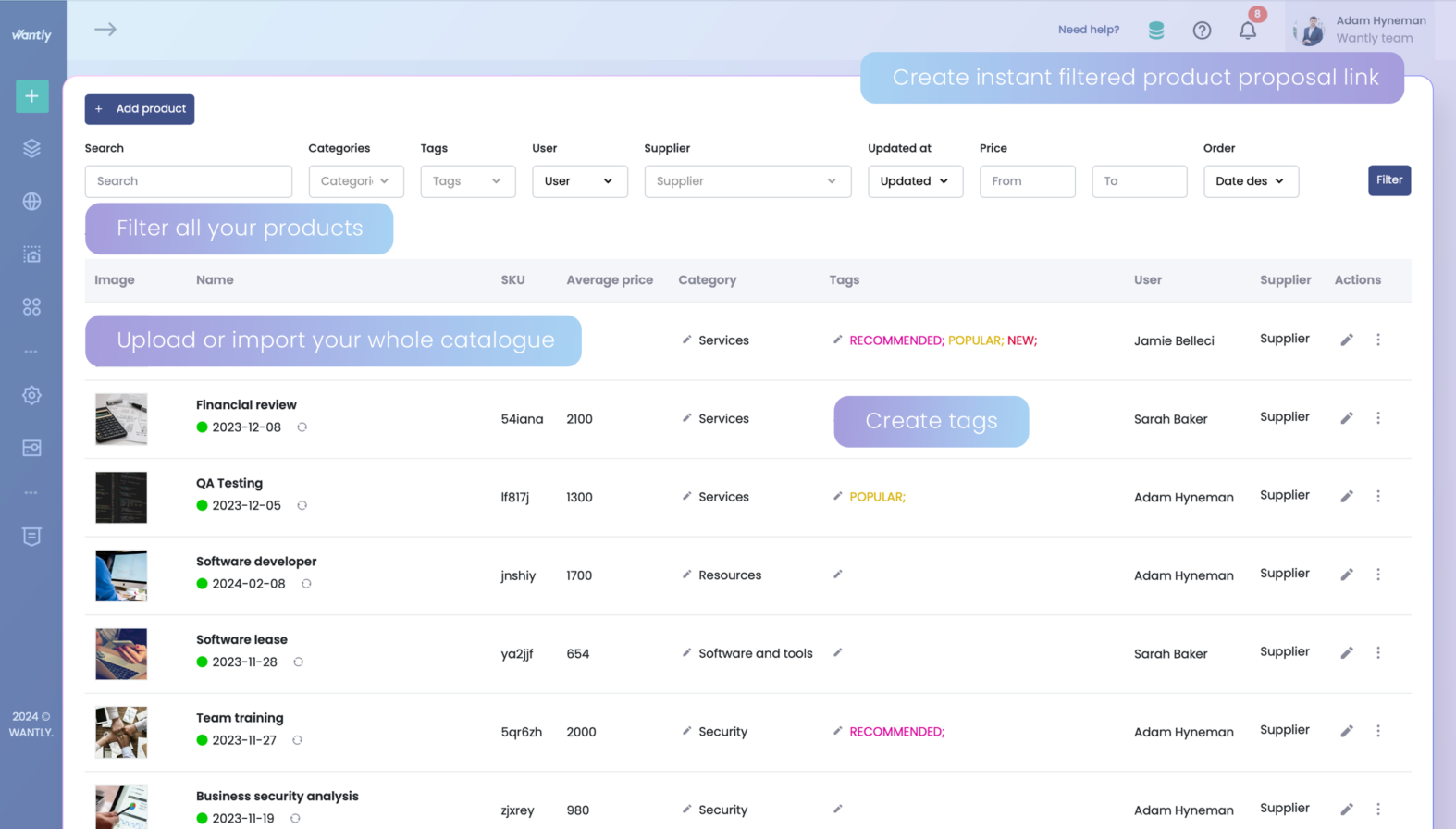Click the Search input field
The height and width of the screenshot is (829, 1456).
point(189,181)
